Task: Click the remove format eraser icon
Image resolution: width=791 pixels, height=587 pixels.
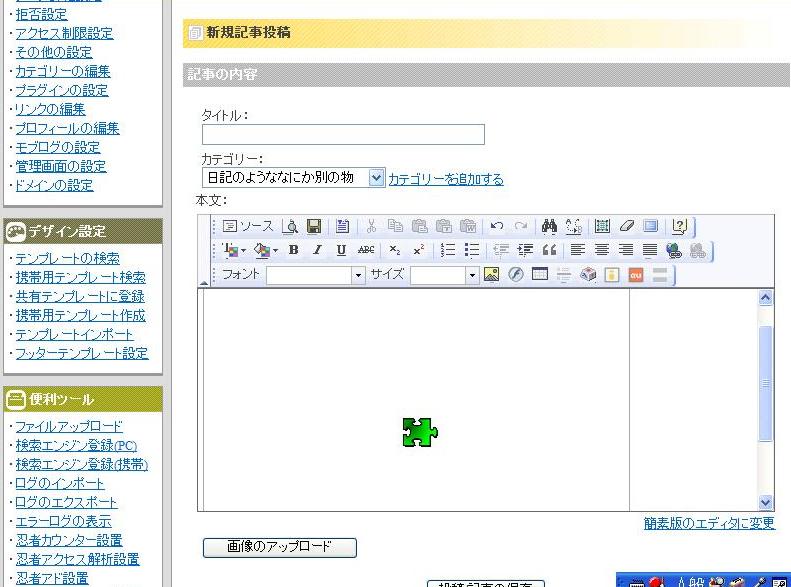Action: tap(626, 226)
